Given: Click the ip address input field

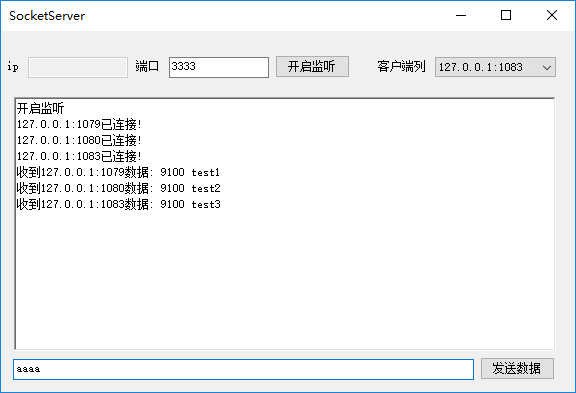Looking at the screenshot, I should (x=78, y=67).
